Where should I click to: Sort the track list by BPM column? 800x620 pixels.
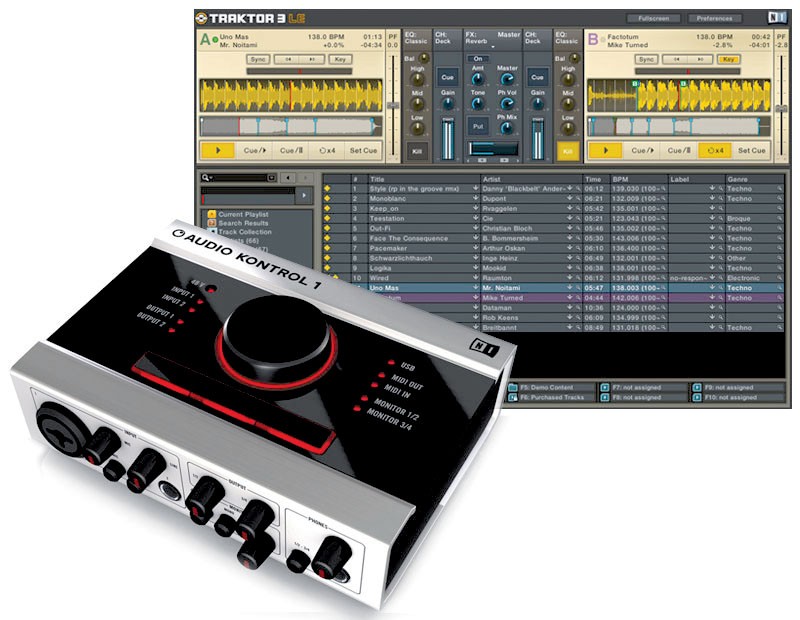[640, 179]
